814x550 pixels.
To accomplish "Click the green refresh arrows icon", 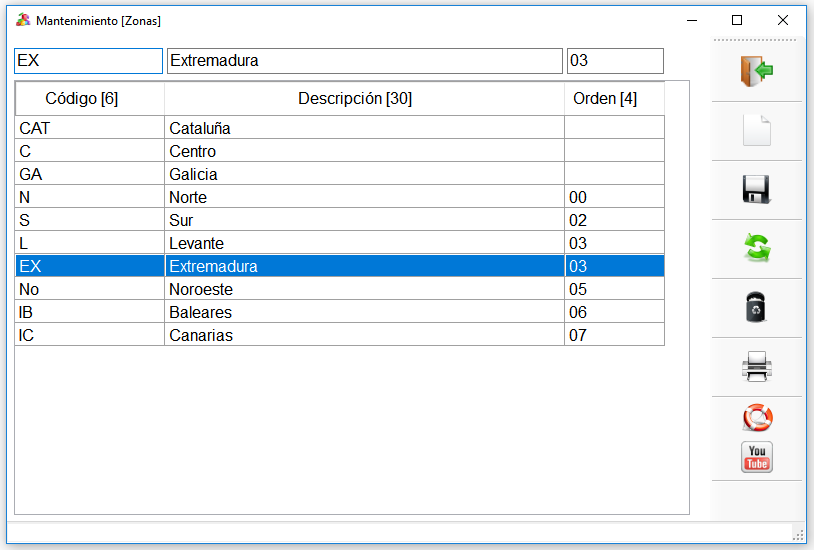I will coord(757,248).
